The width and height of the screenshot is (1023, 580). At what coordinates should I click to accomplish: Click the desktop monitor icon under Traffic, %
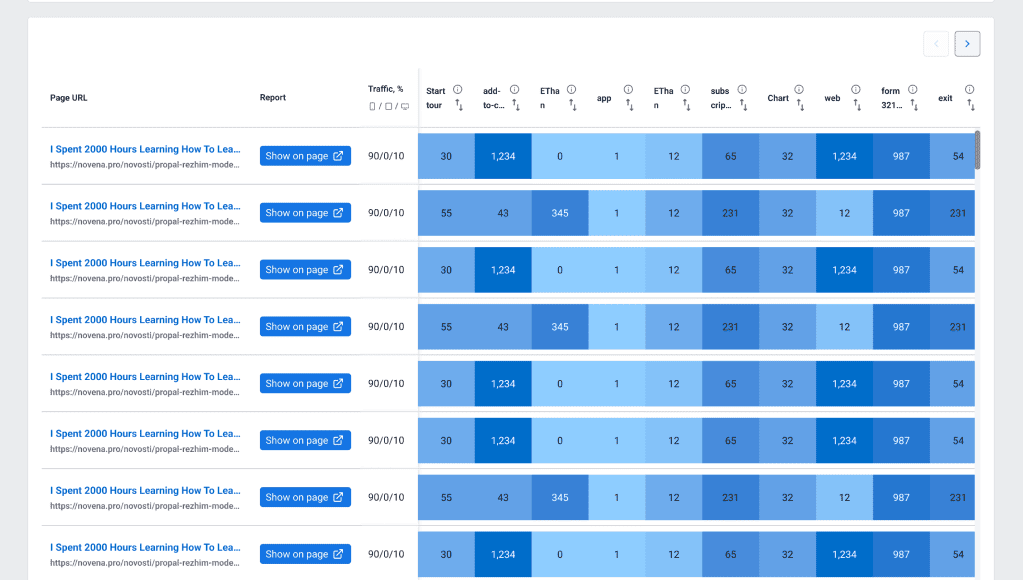[406, 106]
